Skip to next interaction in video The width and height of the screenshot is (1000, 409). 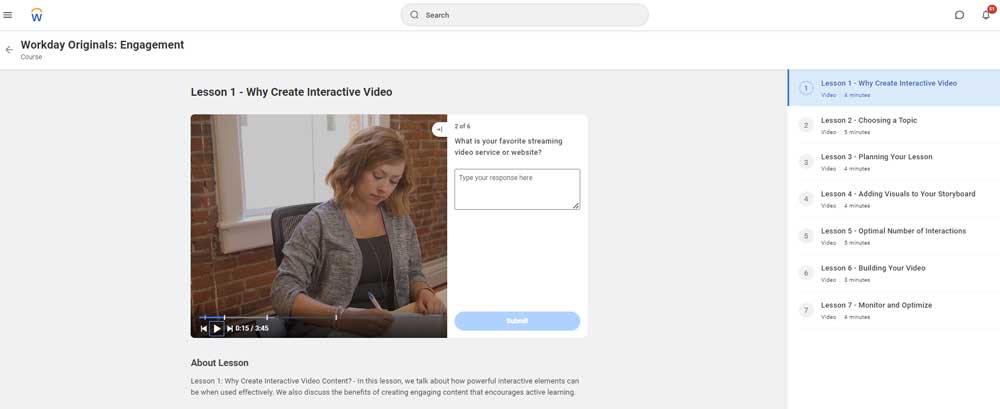tap(230, 329)
